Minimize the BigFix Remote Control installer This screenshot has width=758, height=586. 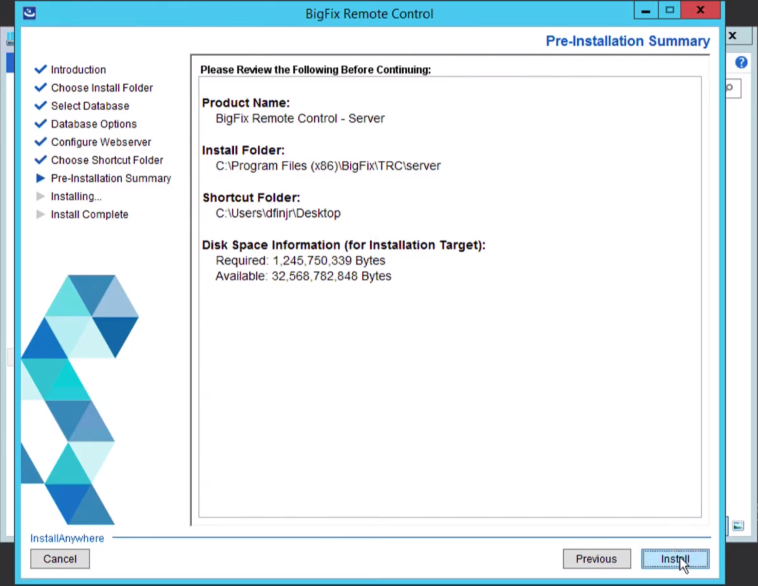645,10
